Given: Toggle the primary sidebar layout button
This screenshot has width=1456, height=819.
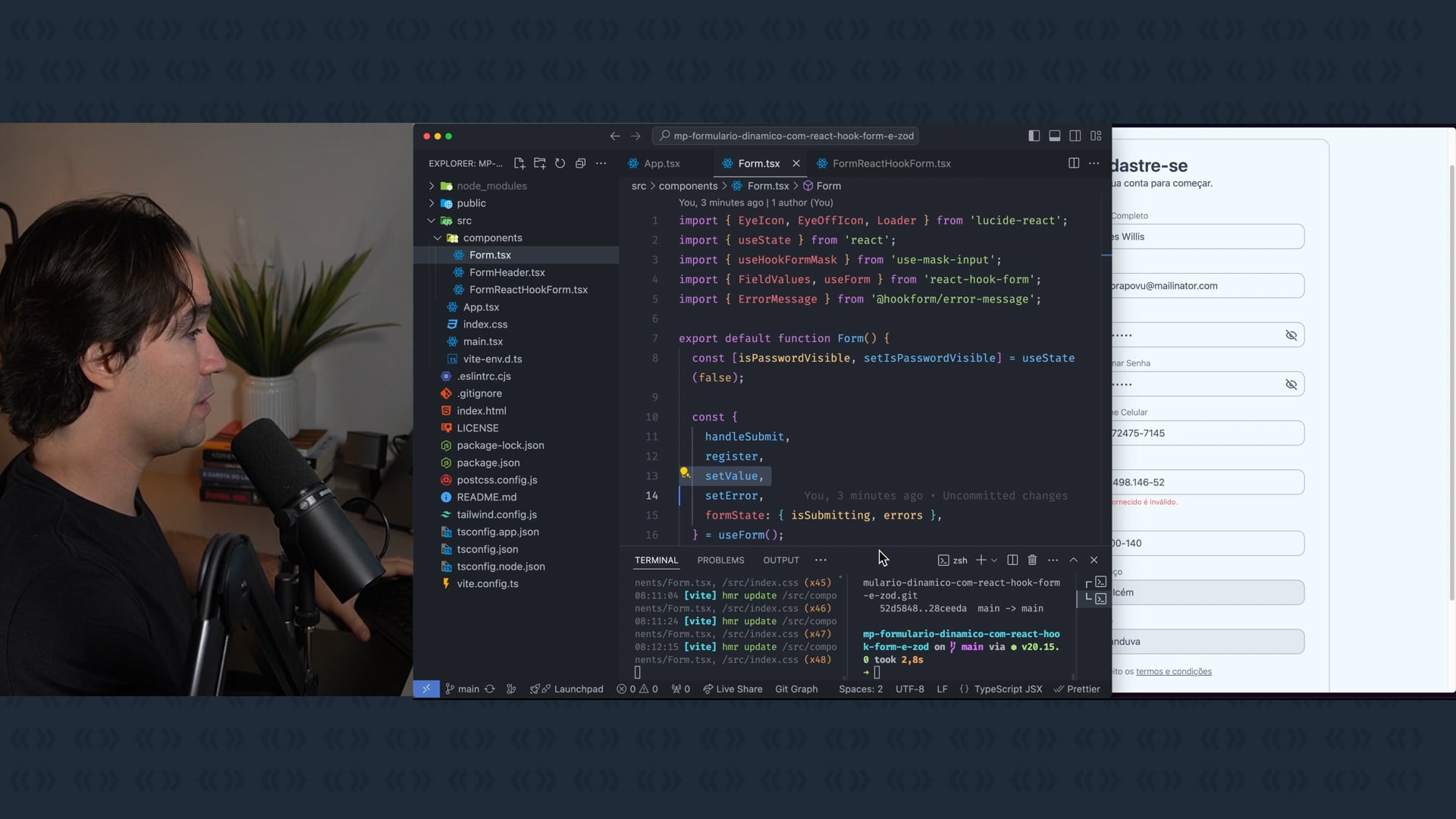Looking at the screenshot, I should click(x=1034, y=136).
